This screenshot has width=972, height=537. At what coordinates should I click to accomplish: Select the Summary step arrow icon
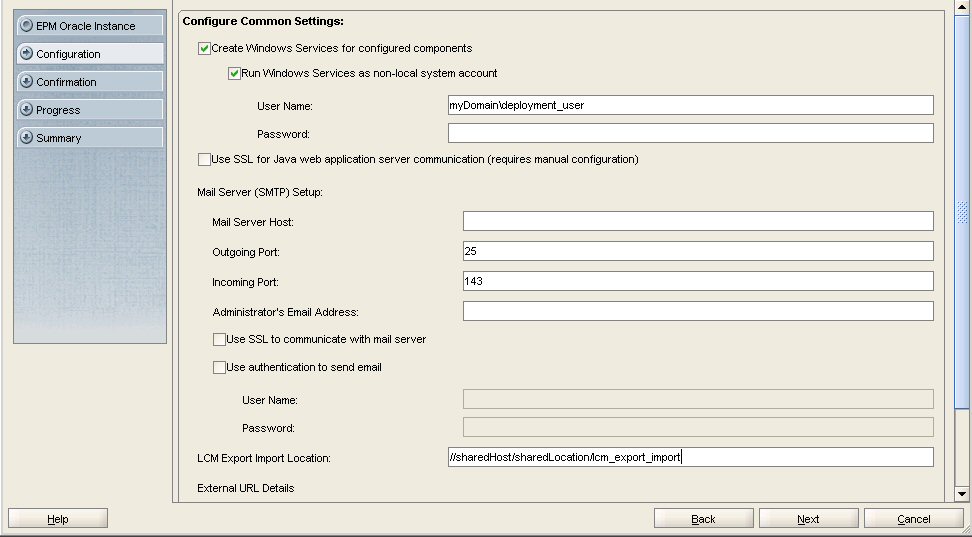tap(26, 137)
